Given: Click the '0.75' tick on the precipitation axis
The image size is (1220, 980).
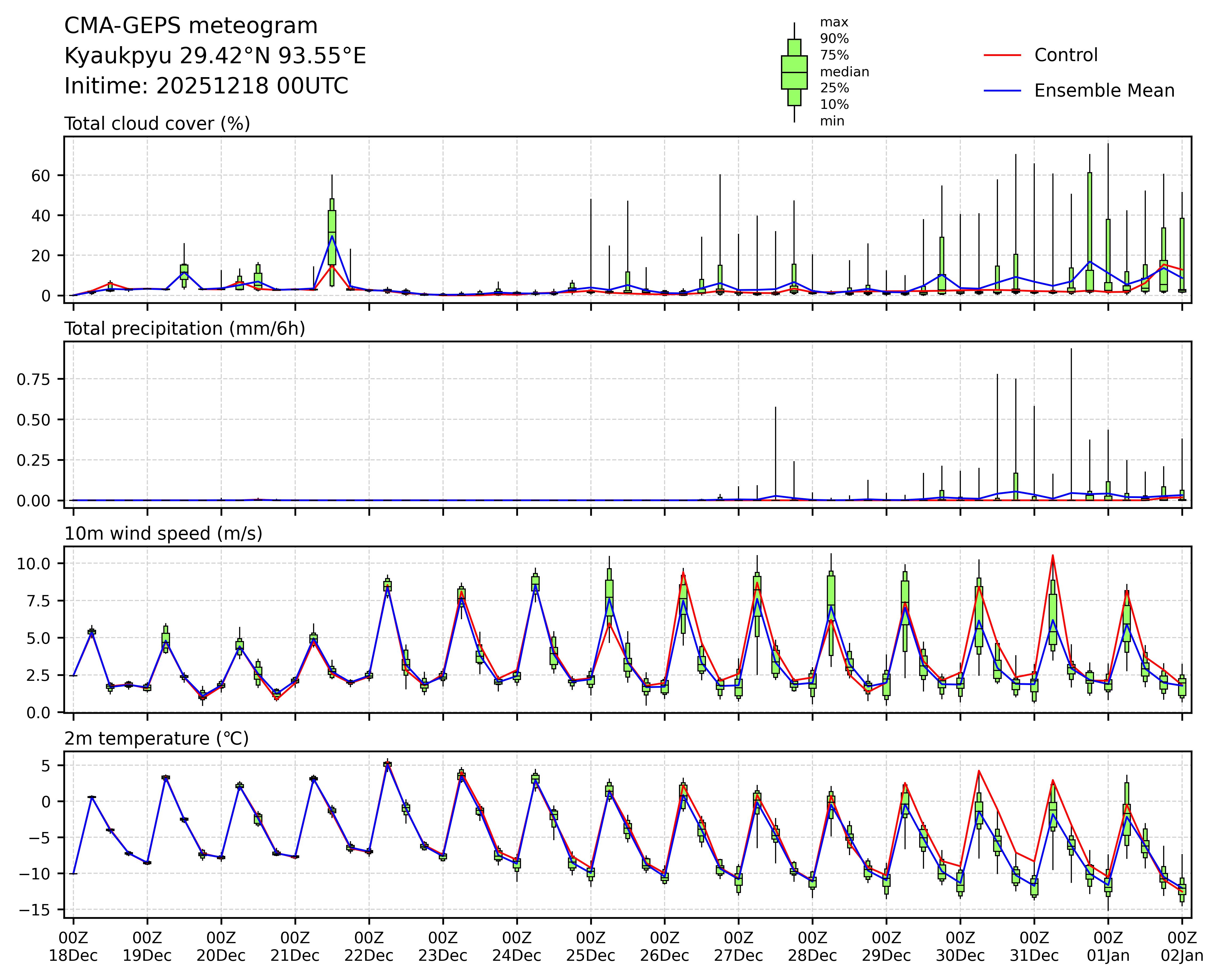Looking at the screenshot, I should pos(33,379).
